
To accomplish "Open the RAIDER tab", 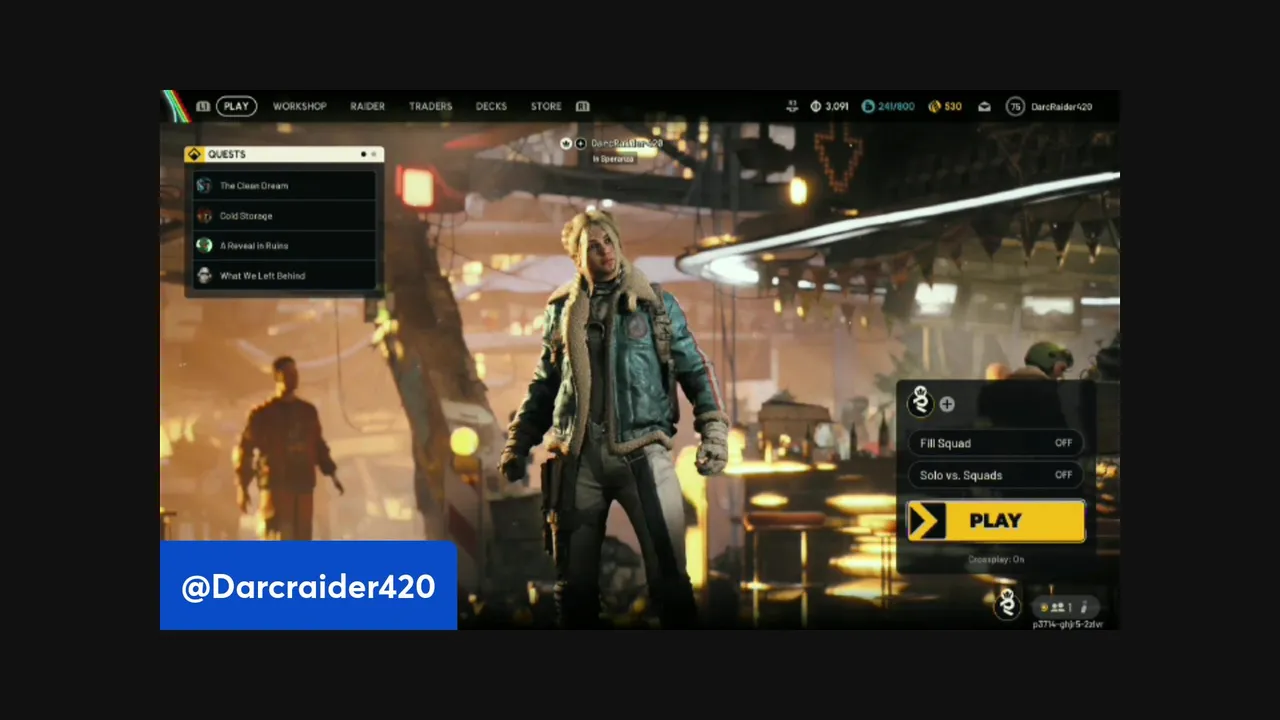I will [367, 106].
